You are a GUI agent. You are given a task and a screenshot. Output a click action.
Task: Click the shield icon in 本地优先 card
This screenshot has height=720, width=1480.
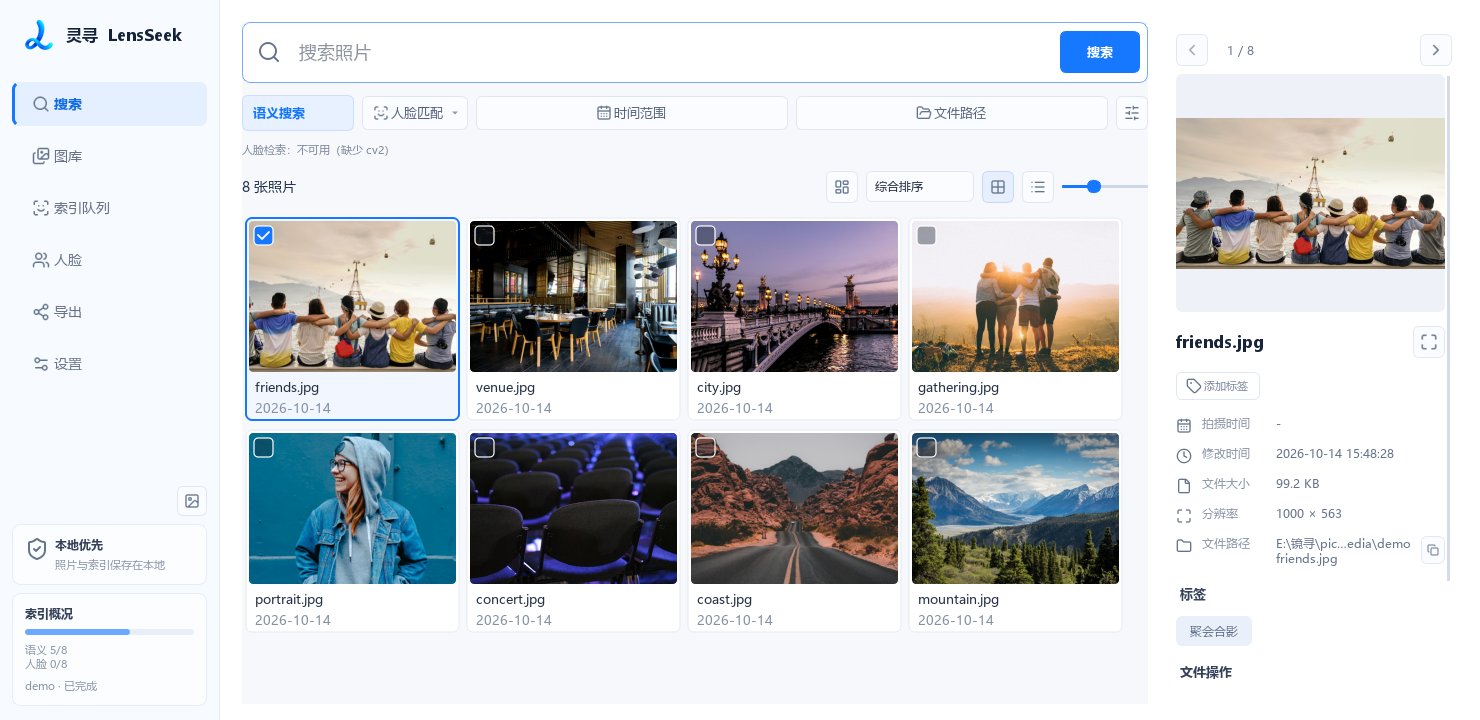[37, 549]
